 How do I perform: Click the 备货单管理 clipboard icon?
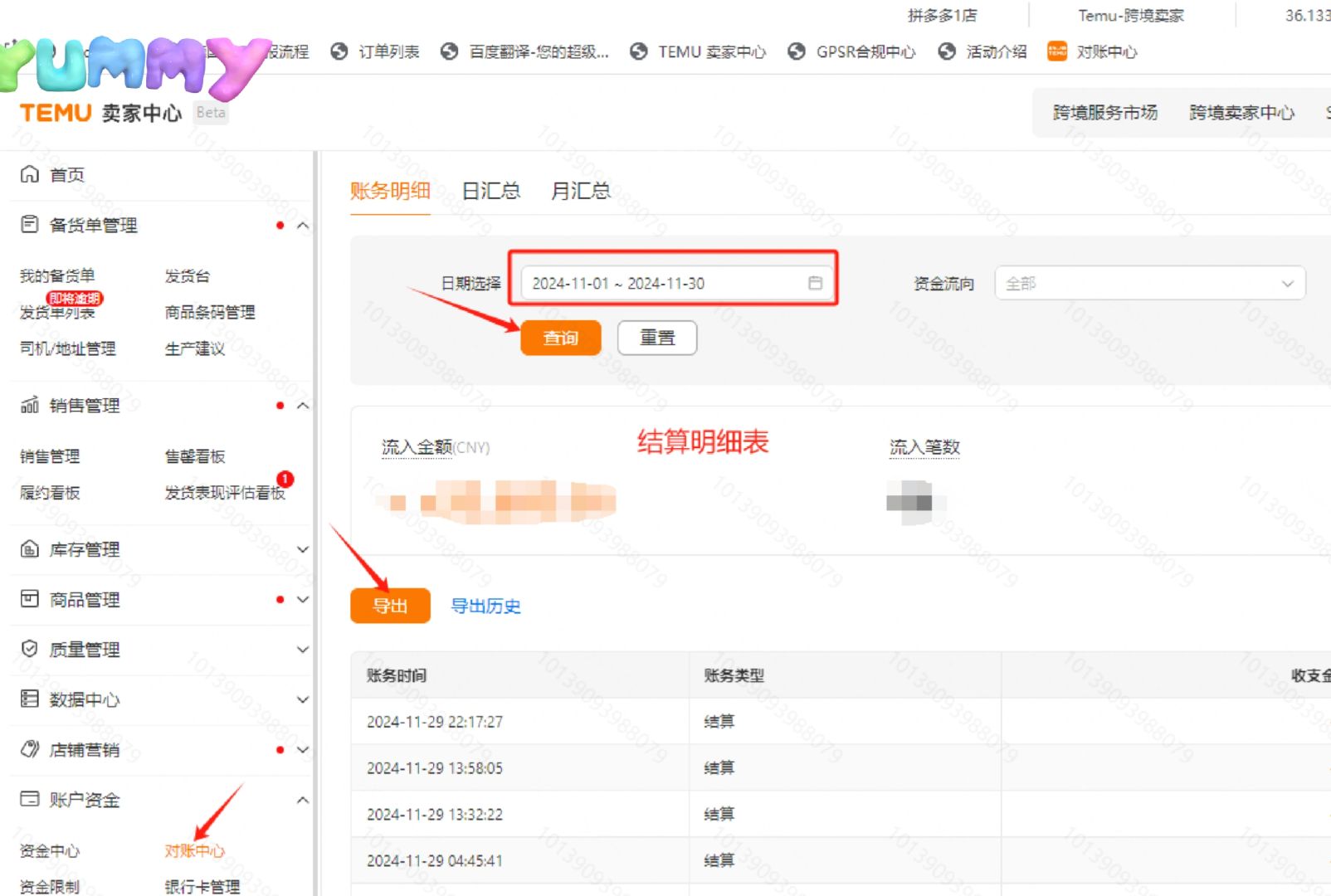[x=30, y=224]
